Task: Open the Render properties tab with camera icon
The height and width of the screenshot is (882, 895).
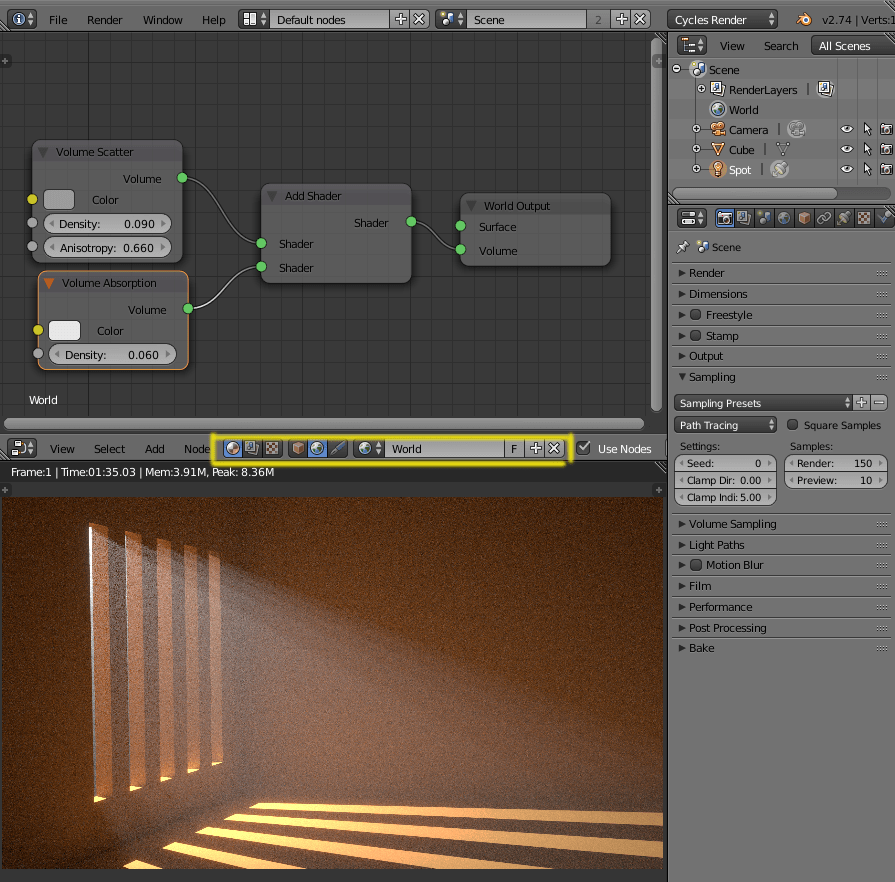Action: [725, 218]
